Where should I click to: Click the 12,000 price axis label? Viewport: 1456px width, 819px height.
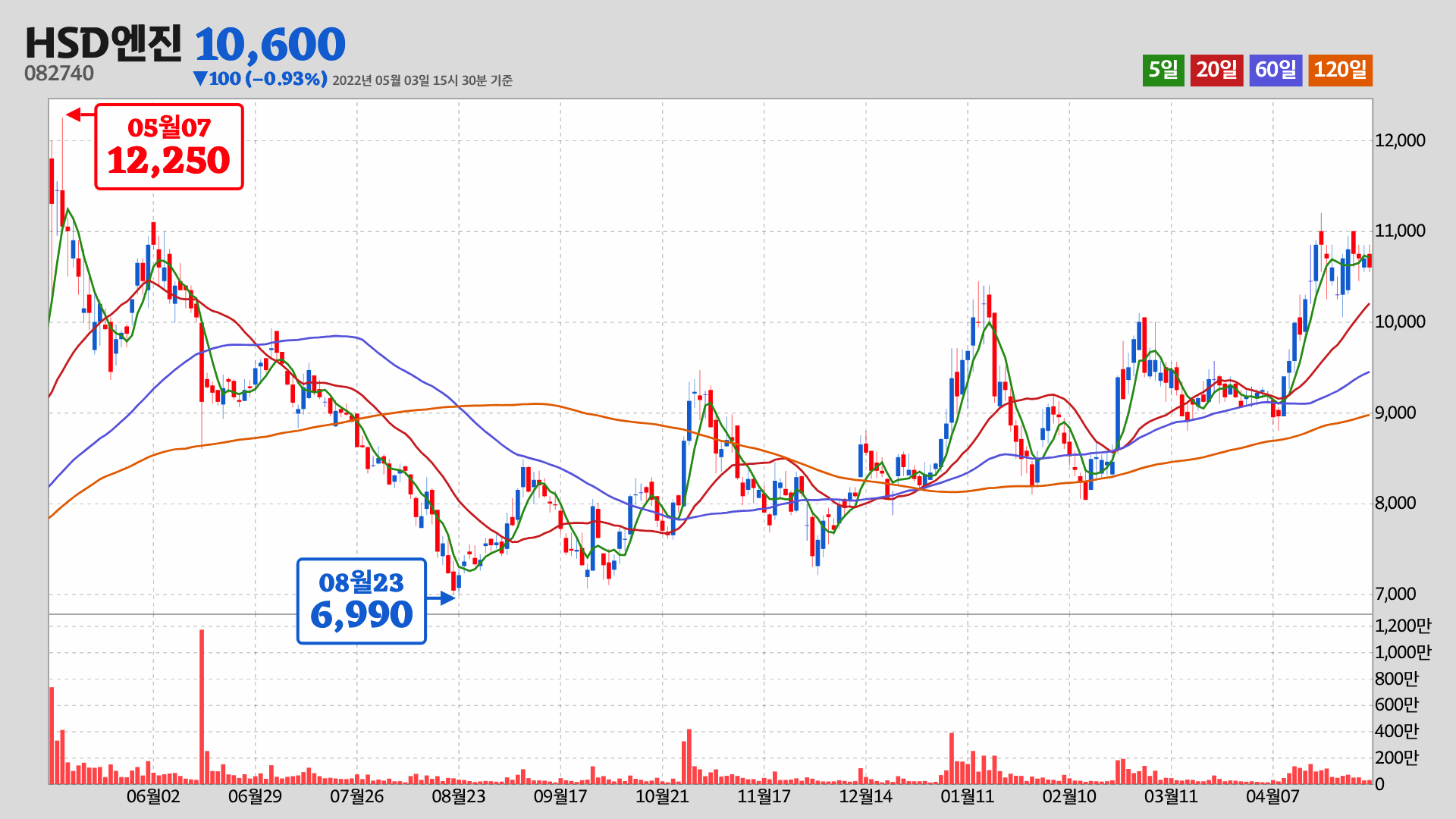[1400, 140]
